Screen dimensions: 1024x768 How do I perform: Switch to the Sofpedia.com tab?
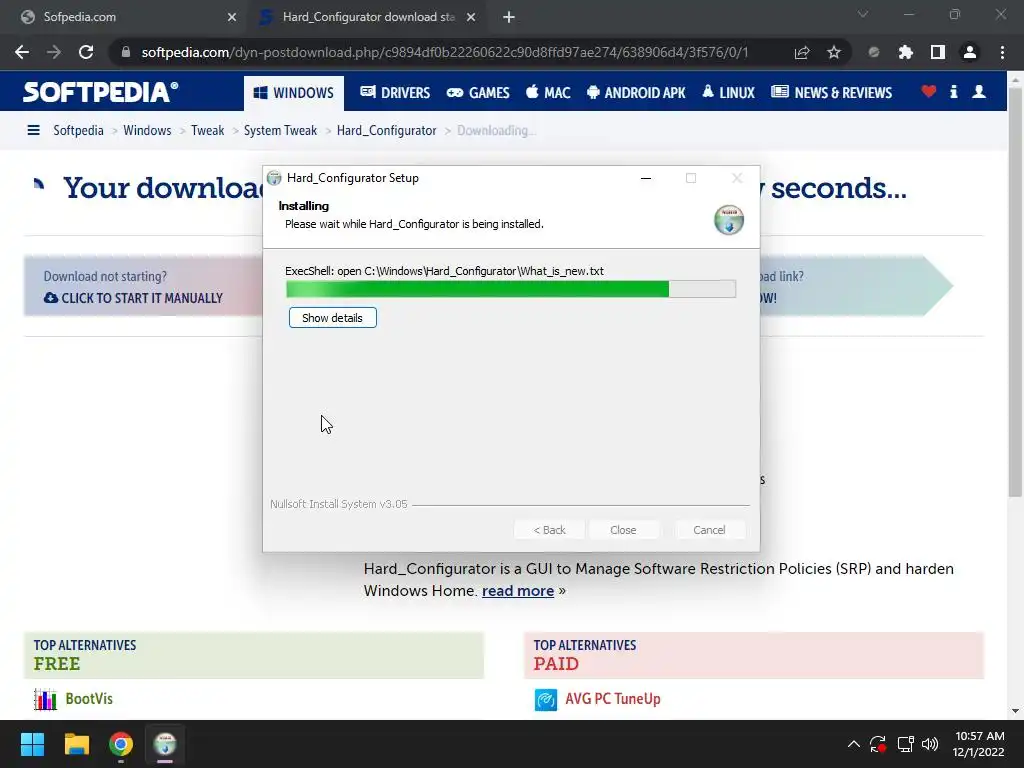[x=124, y=17]
